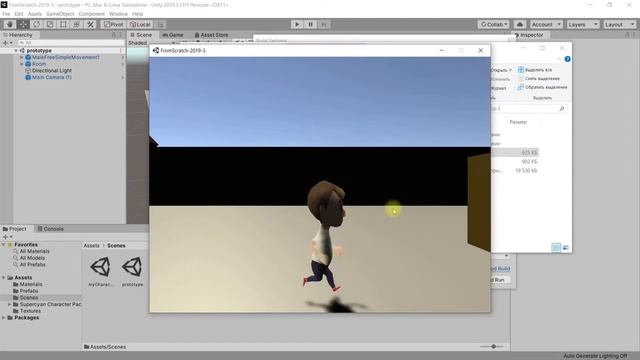Image resolution: width=640 pixels, height=360 pixels.
Task: Click Select All in Explorer ribbon
Action: (534, 70)
